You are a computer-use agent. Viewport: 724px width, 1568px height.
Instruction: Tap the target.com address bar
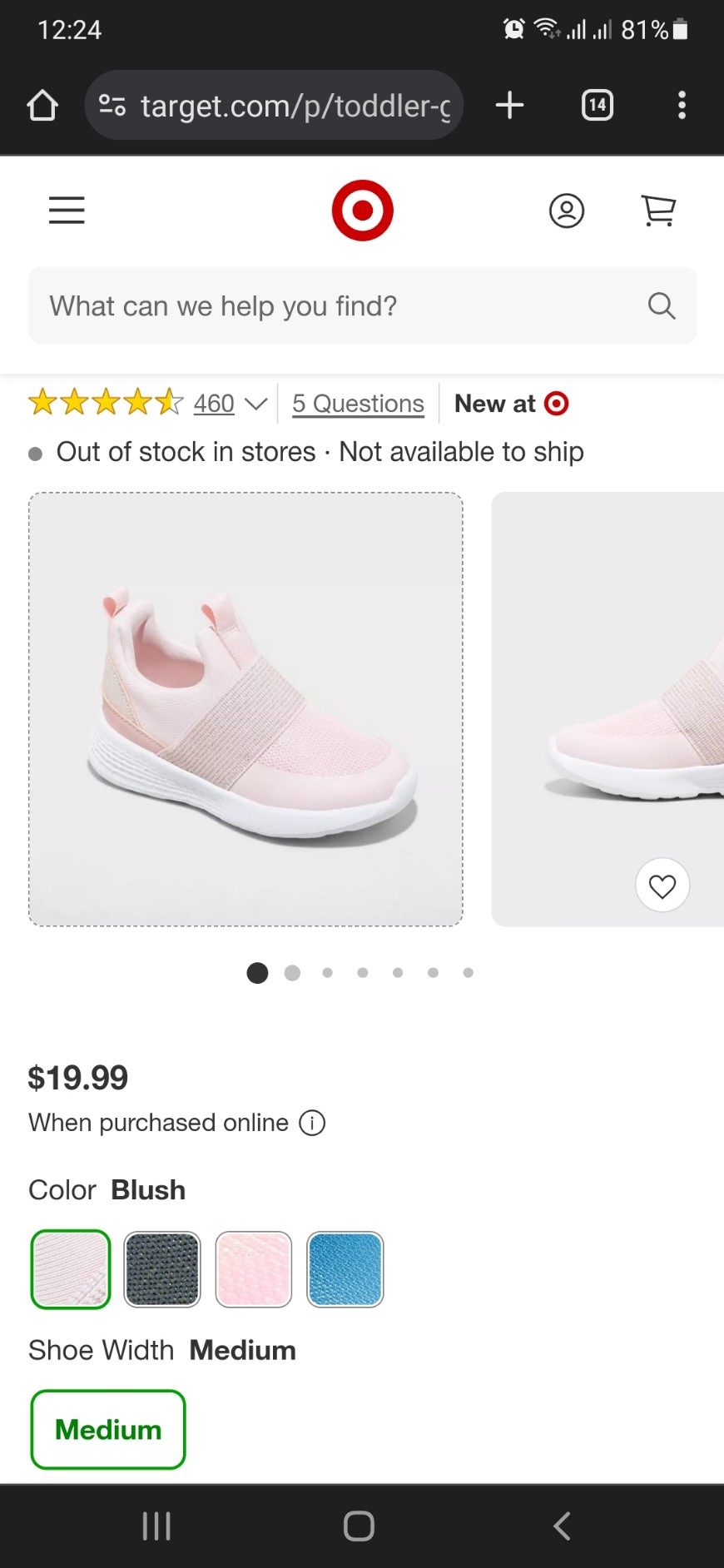(x=274, y=106)
